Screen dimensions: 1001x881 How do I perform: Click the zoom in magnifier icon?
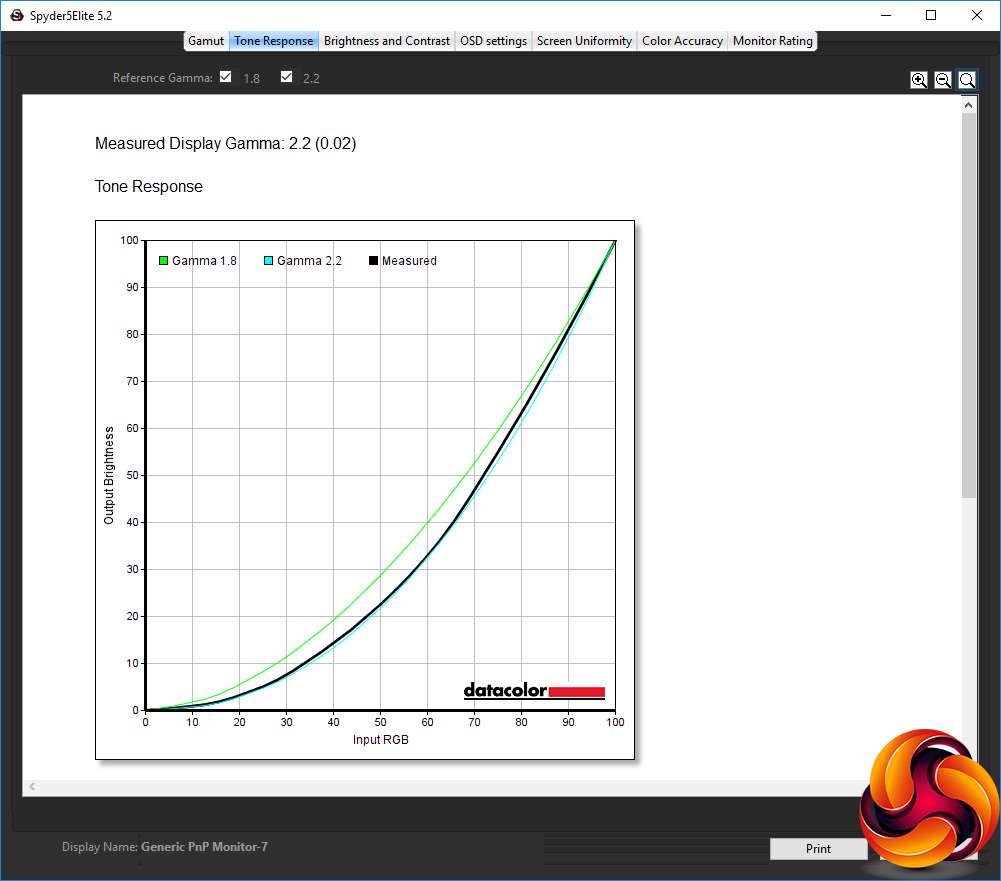[919, 80]
